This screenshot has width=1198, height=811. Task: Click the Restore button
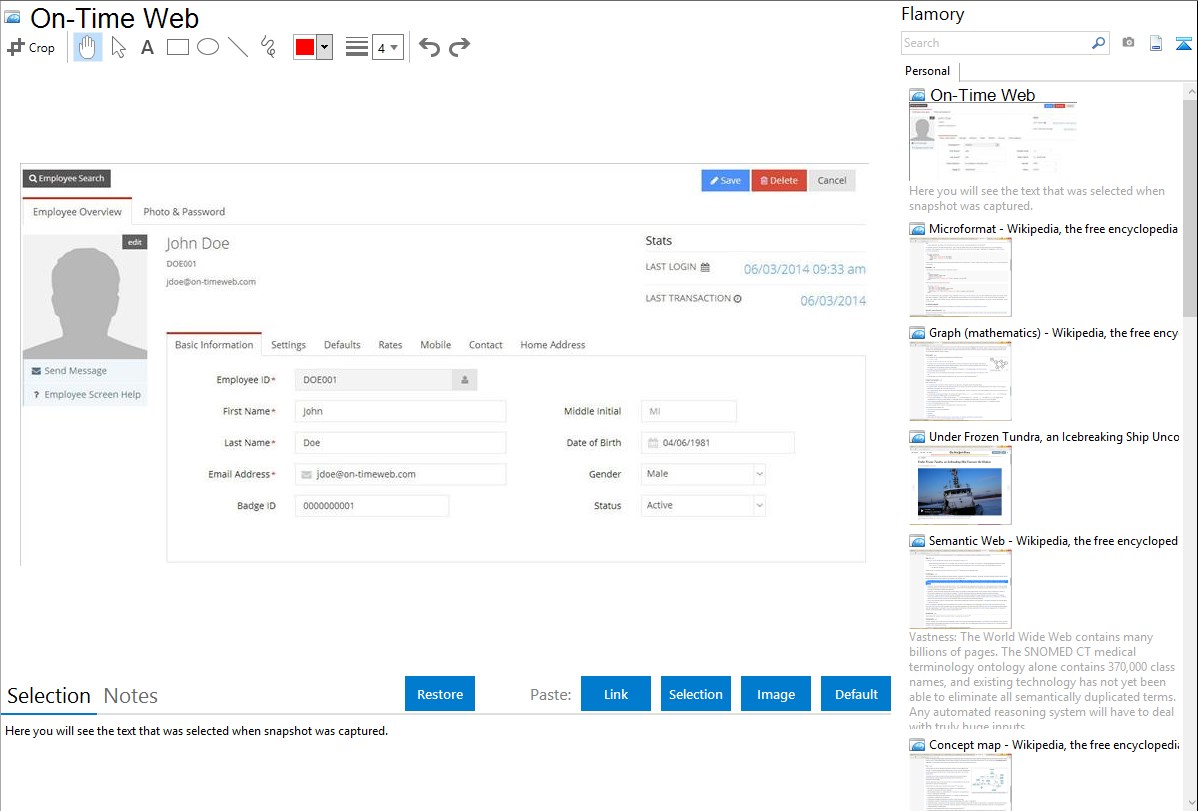[440, 694]
